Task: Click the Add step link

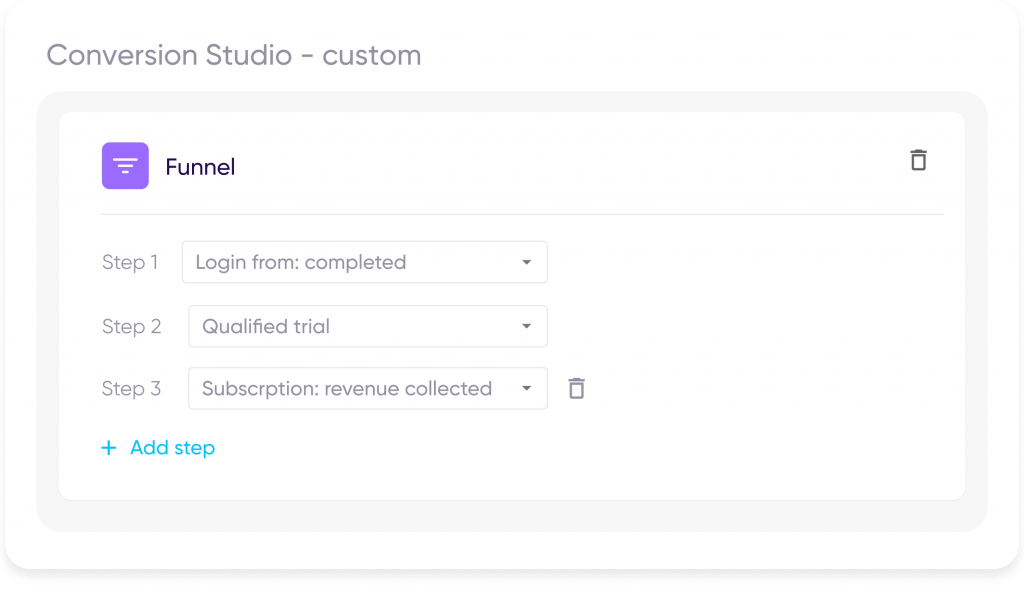Action: pyautogui.click(x=172, y=447)
